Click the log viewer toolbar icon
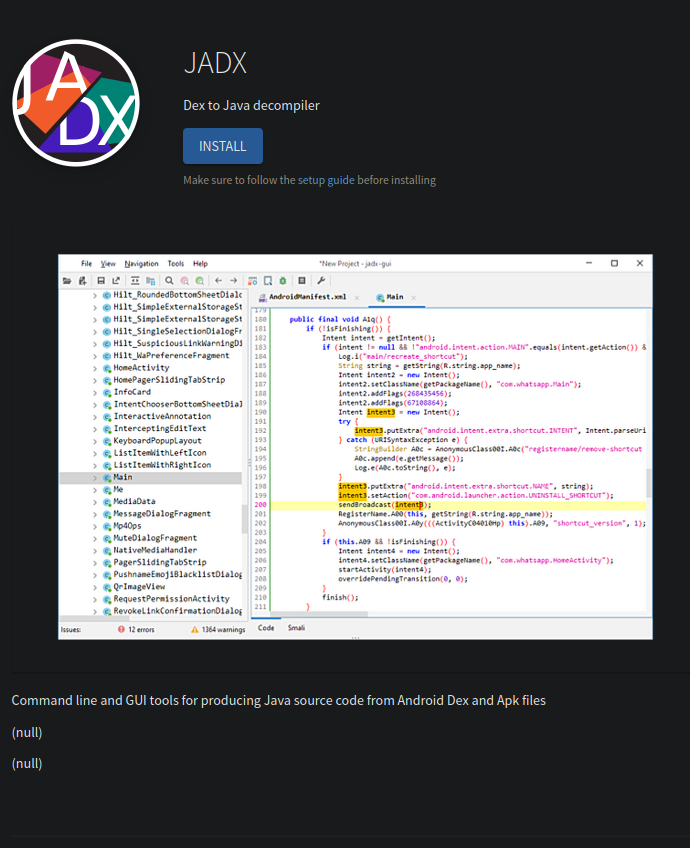 click(302, 281)
